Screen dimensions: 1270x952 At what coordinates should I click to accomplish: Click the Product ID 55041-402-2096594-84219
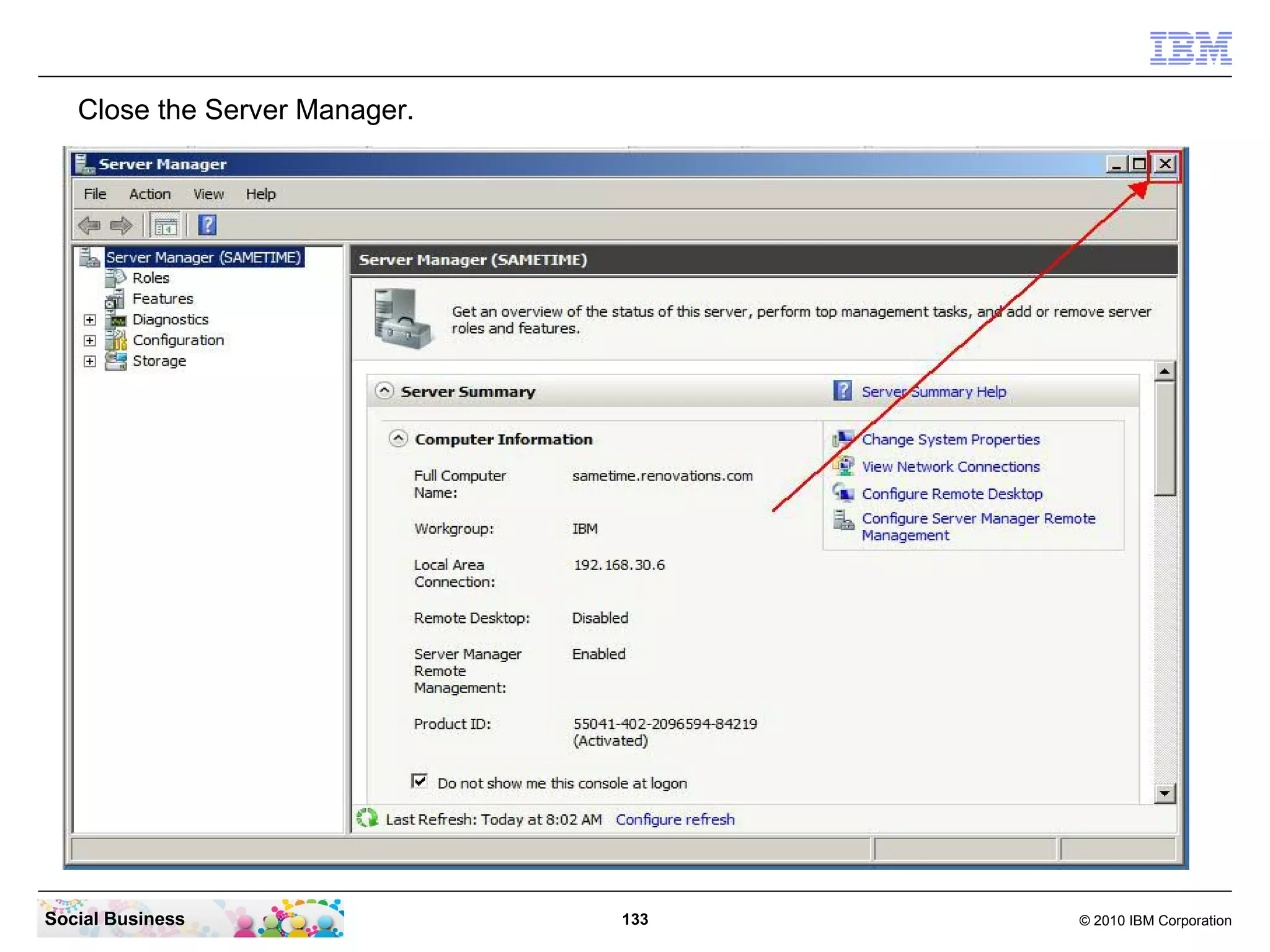coord(665,724)
